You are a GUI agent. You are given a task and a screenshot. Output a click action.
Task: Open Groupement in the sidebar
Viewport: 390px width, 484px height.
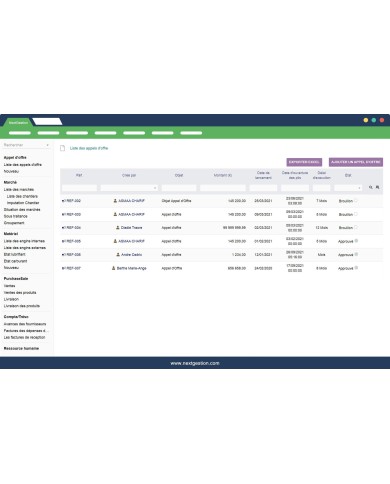click(14, 223)
